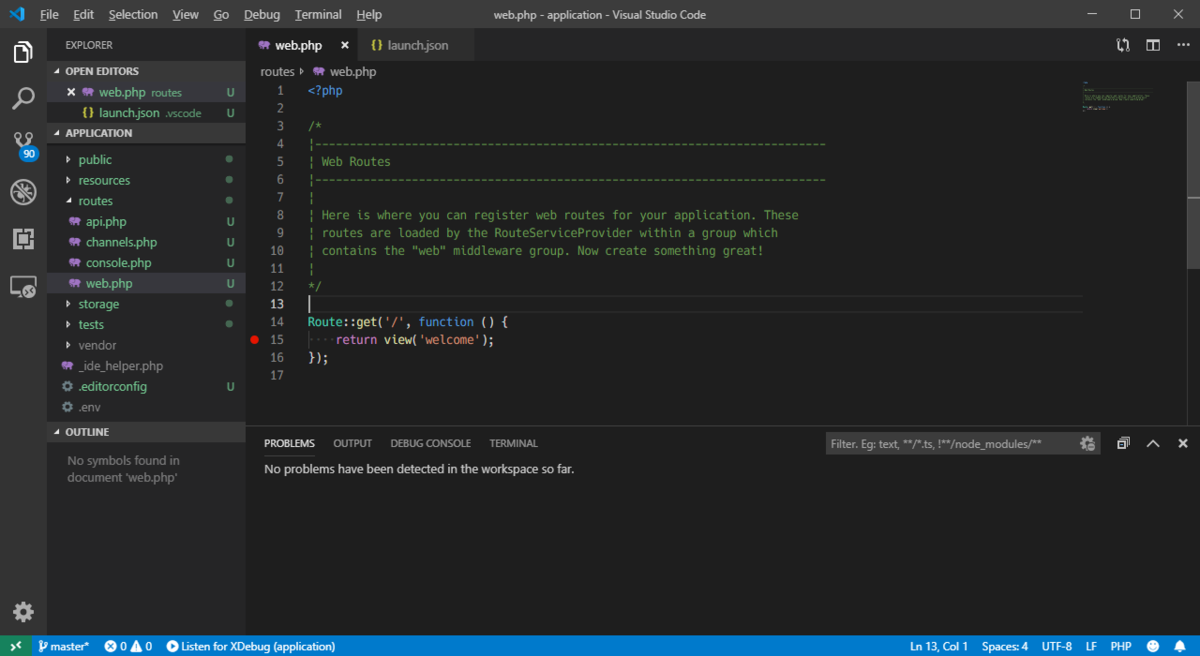Expand the public folder
The width and height of the screenshot is (1200, 656).
click(95, 159)
